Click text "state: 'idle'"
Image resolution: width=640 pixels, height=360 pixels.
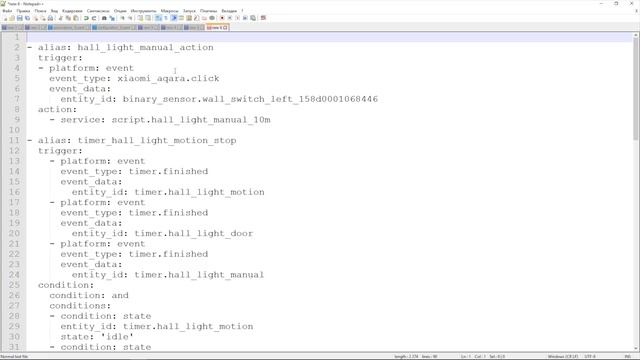[97, 337]
